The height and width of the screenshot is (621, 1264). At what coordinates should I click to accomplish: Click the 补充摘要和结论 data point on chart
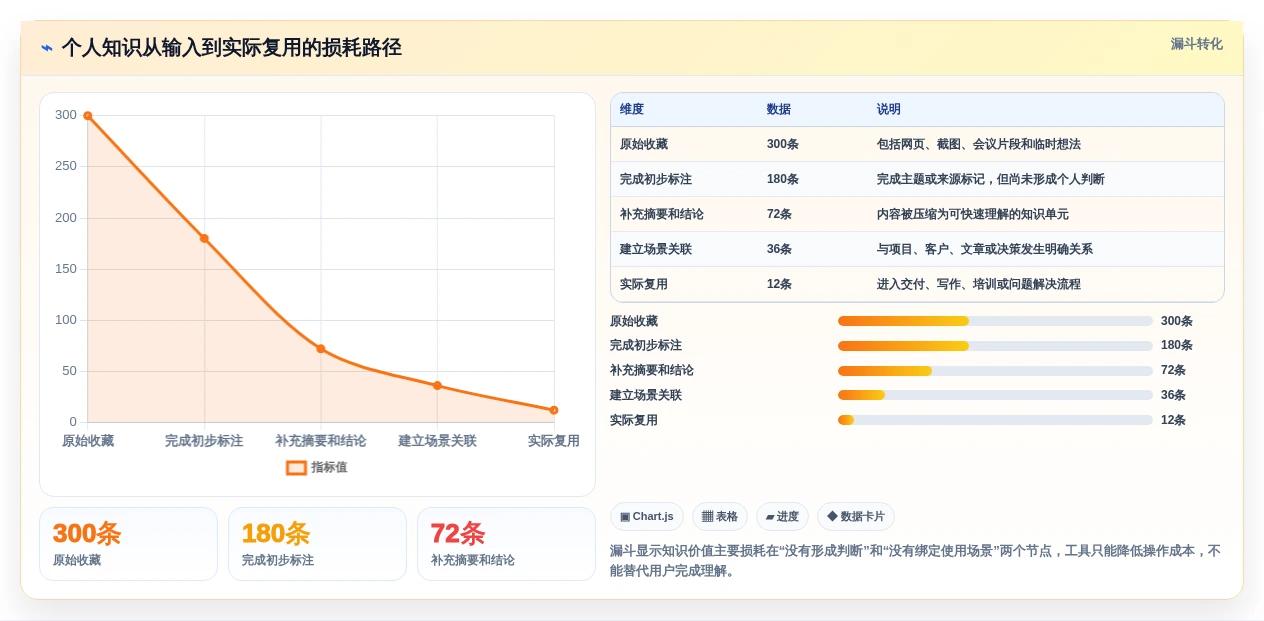[321, 349]
